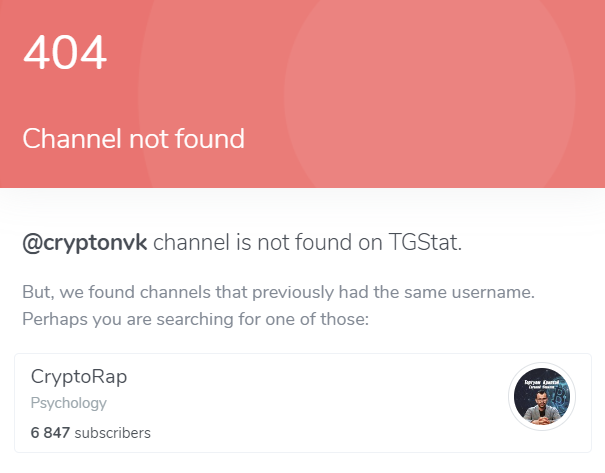Select the bold @cryptonvk username

(84, 243)
